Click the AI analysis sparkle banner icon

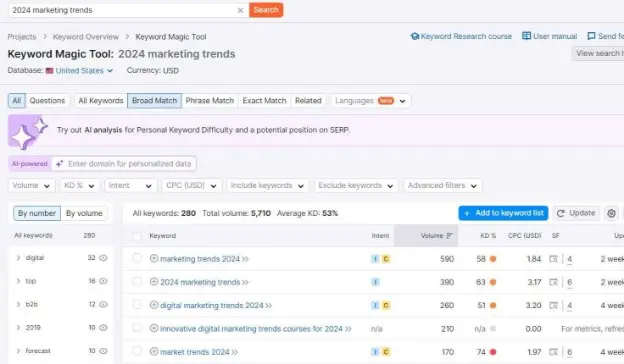(28, 132)
